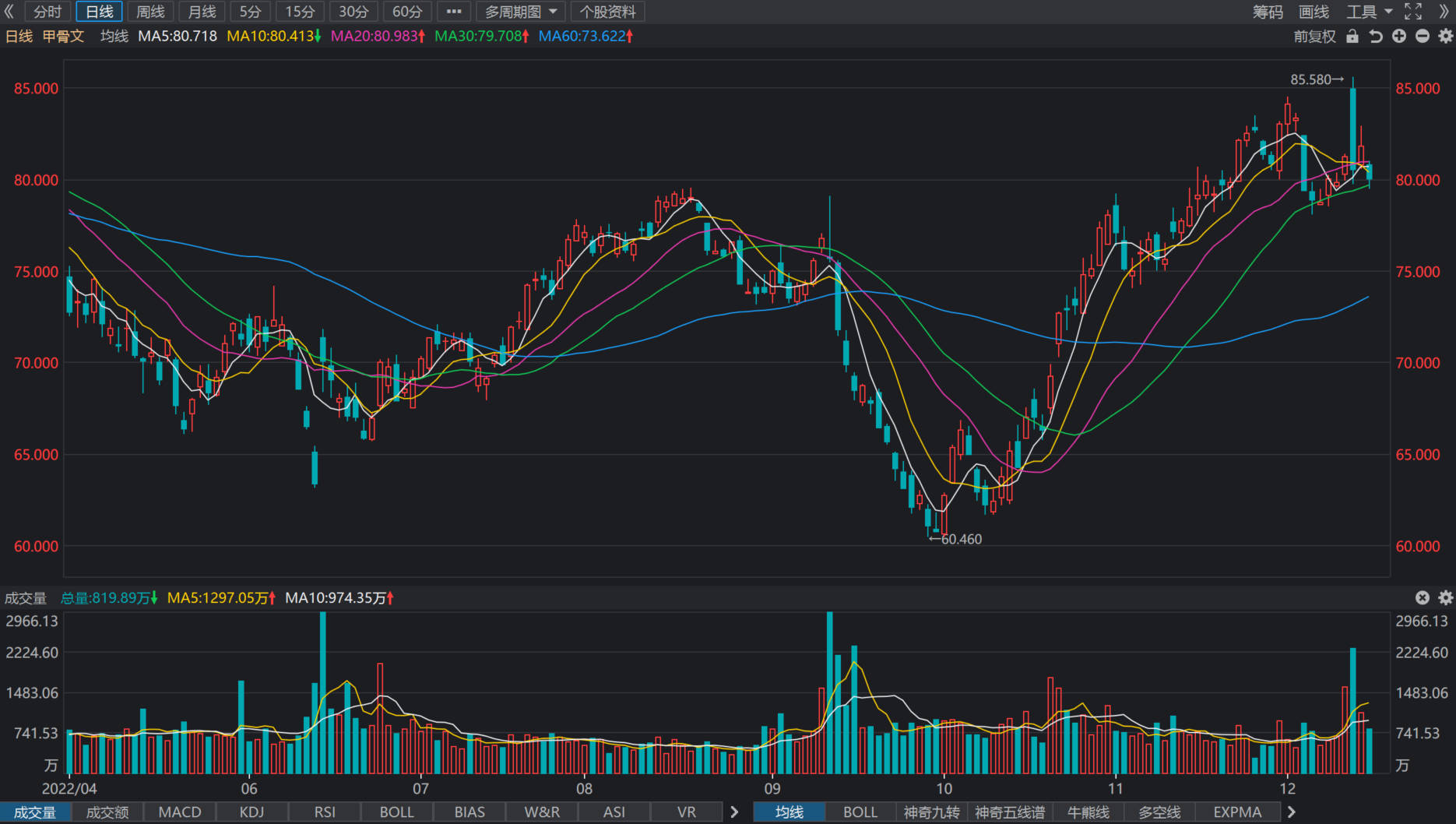Click MA20:80.983 legend value
The height and width of the screenshot is (824, 1456).
point(378,37)
